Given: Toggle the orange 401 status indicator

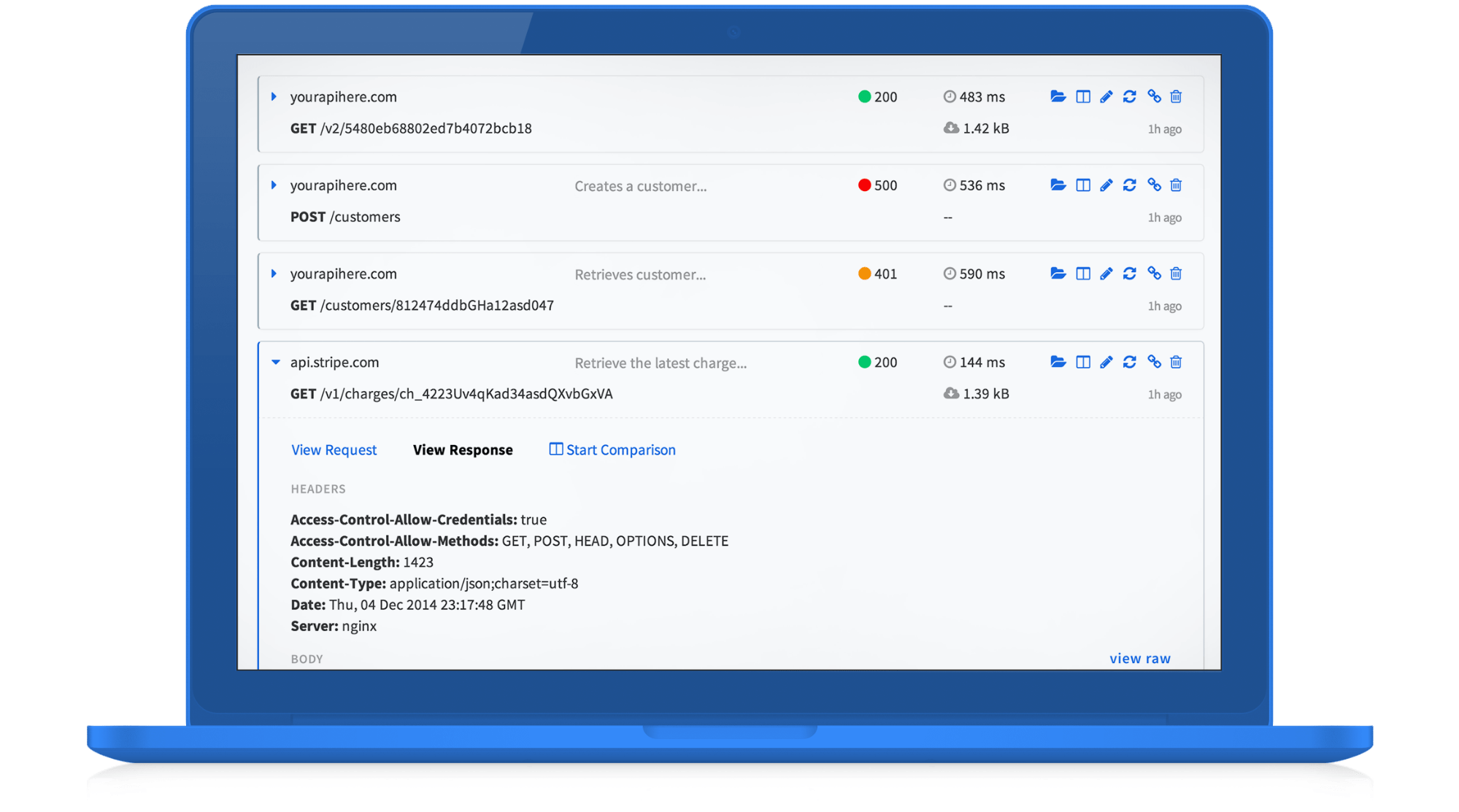Looking at the screenshot, I should pyautogui.click(x=864, y=274).
